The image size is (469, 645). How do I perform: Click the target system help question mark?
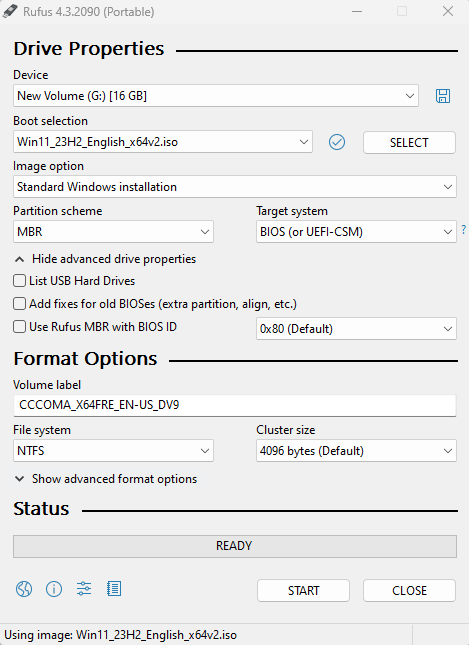click(x=464, y=230)
